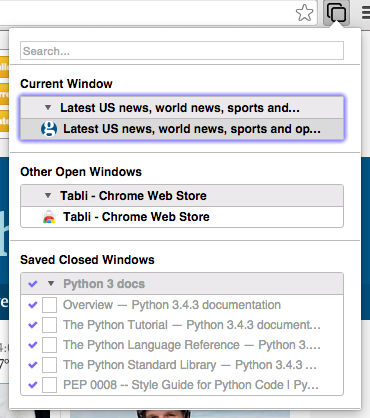The height and width of the screenshot is (418, 370).
Task: Click the Chrome Web Store favicon on Tabli tab
Action: click(49, 217)
